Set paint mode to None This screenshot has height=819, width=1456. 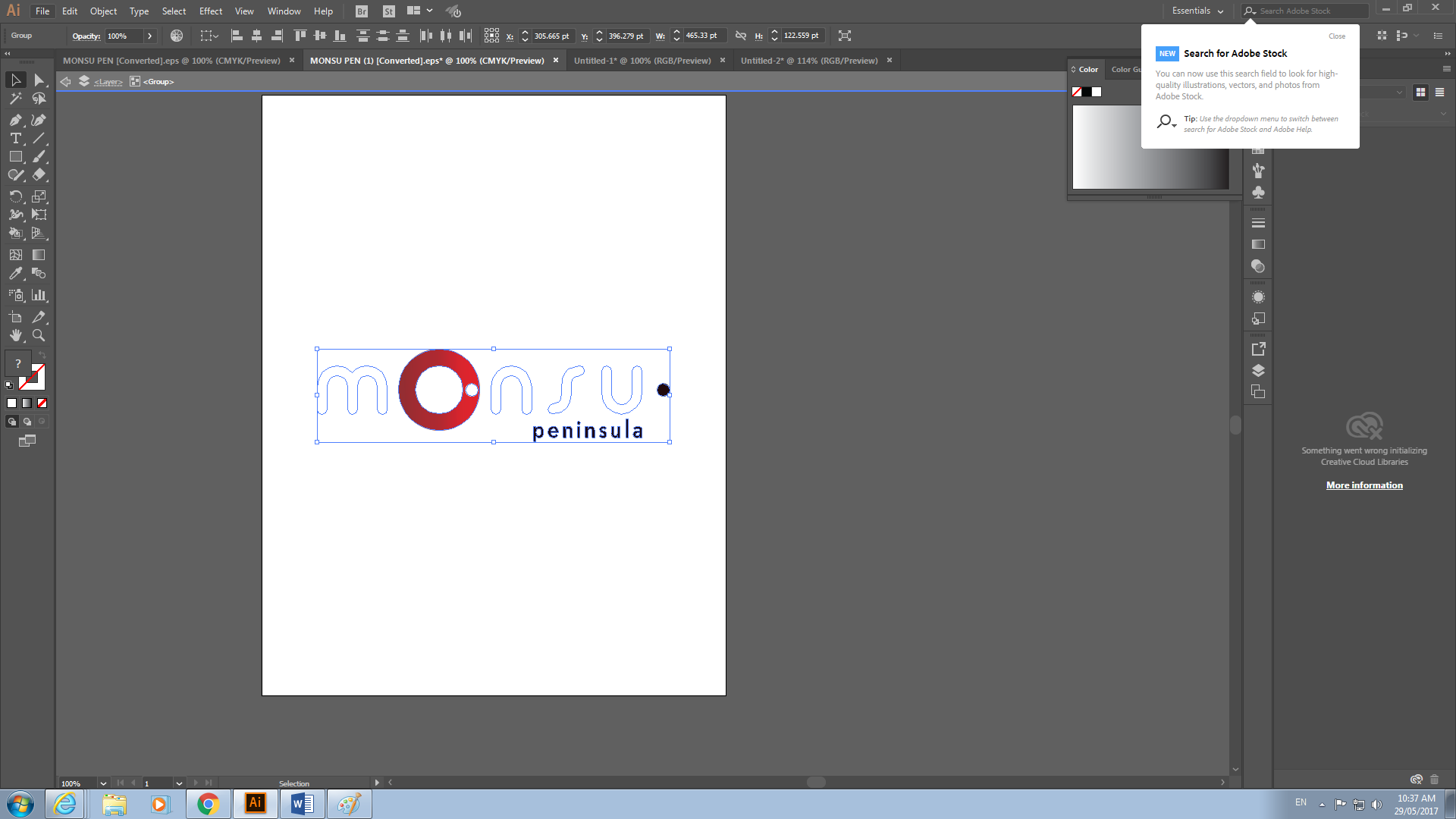[42, 403]
